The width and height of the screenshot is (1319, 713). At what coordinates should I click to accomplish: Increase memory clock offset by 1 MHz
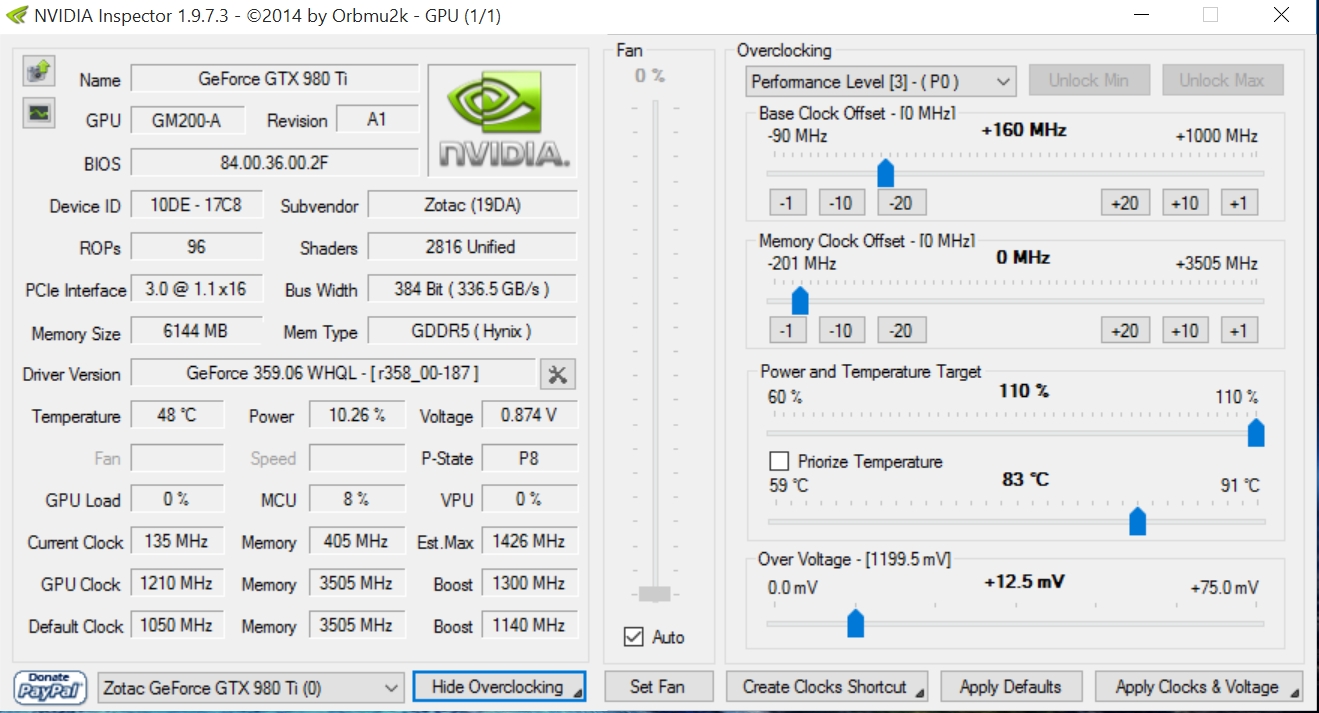[x=1239, y=331]
